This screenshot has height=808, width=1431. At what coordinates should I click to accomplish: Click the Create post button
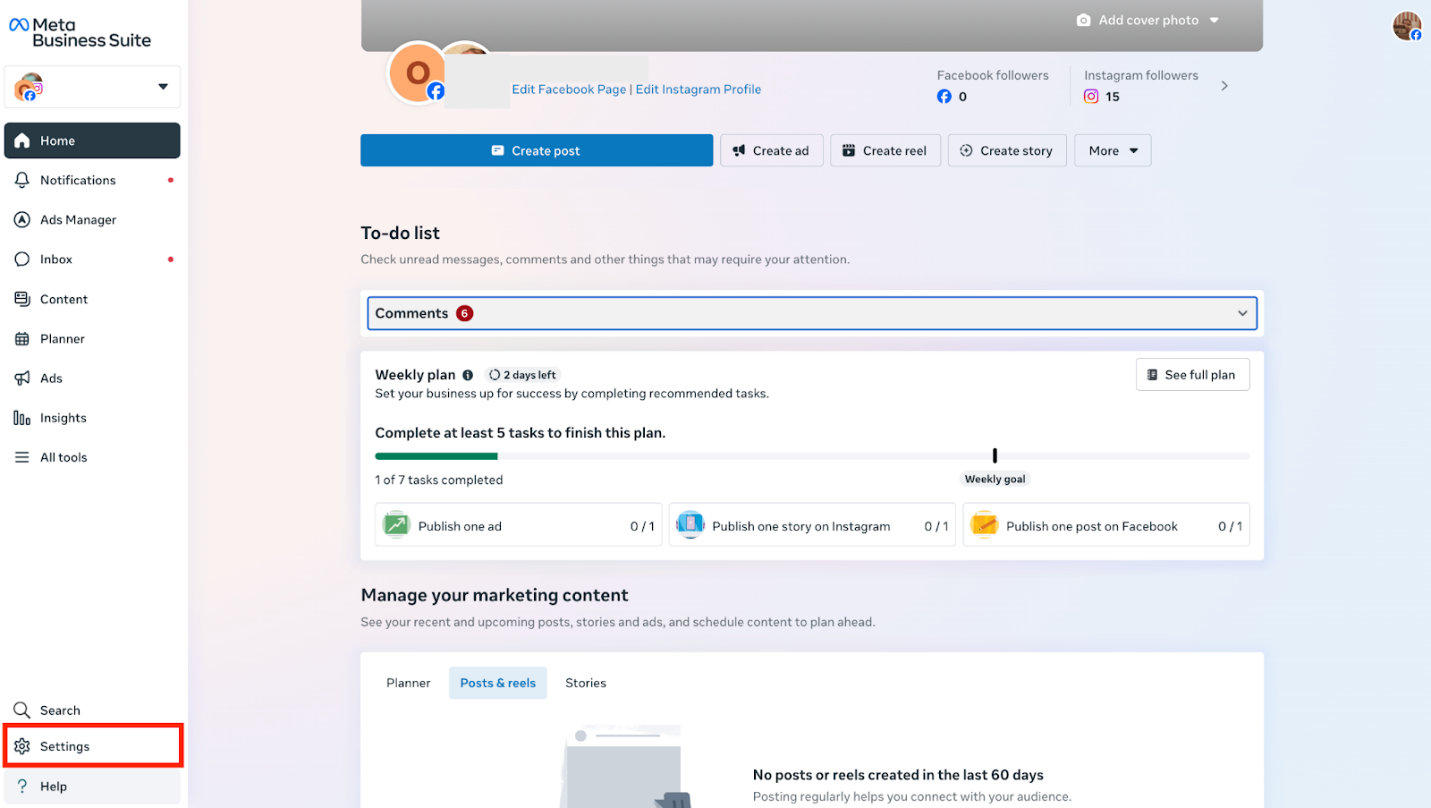(x=536, y=150)
